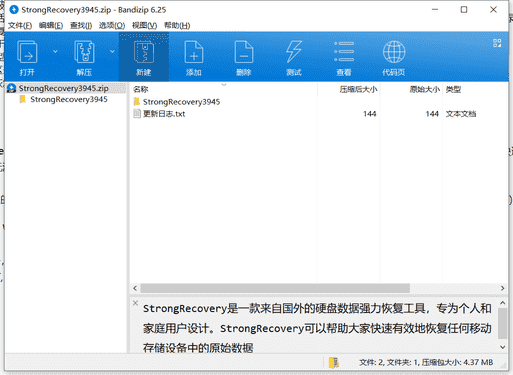Image resolution: width=513 pixels, height=375 pixels.
Task: Open the View (视图) menu
Action: point(144,25)
